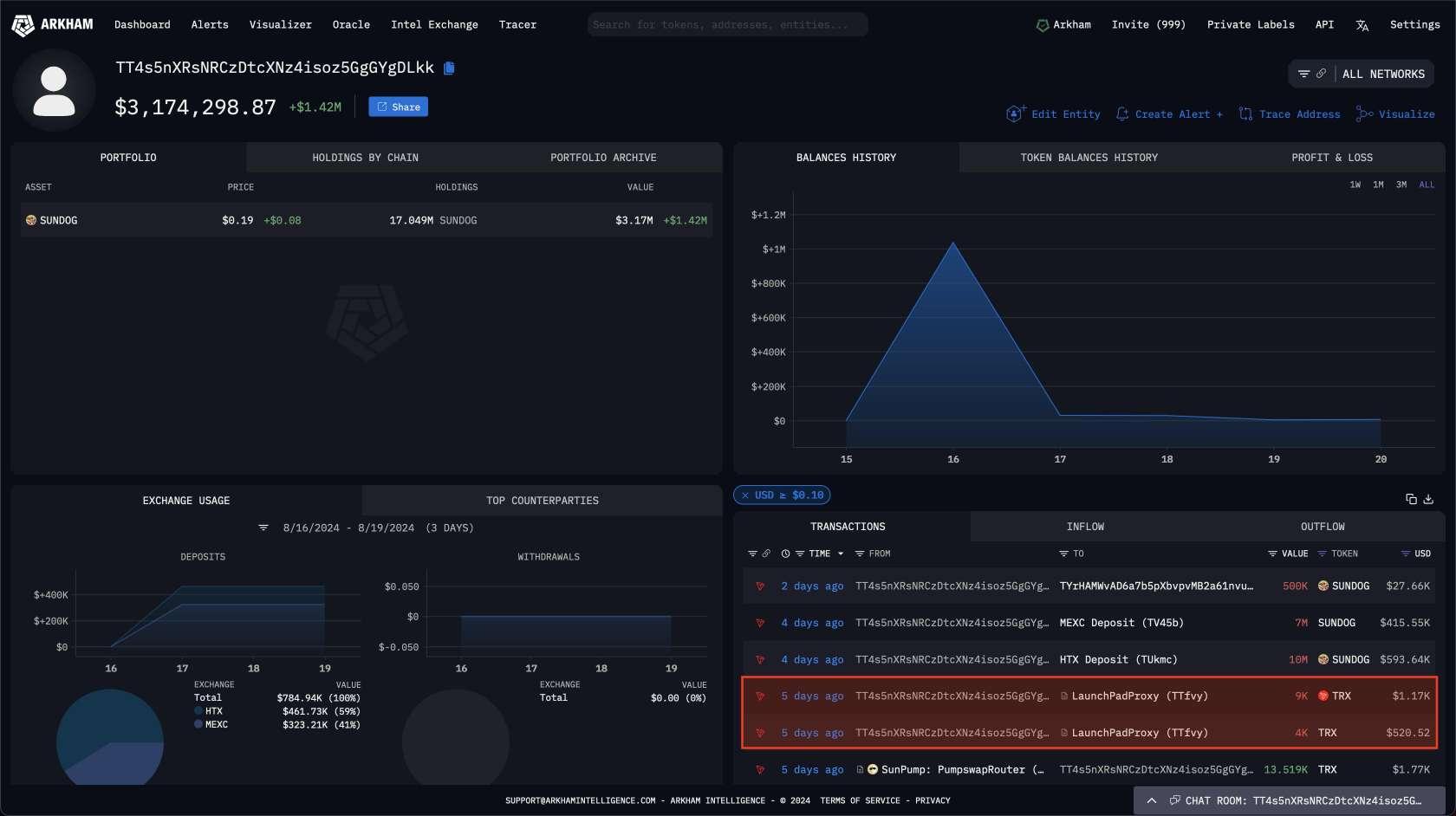Open the language translation icon

click(x=1362, y=25)
